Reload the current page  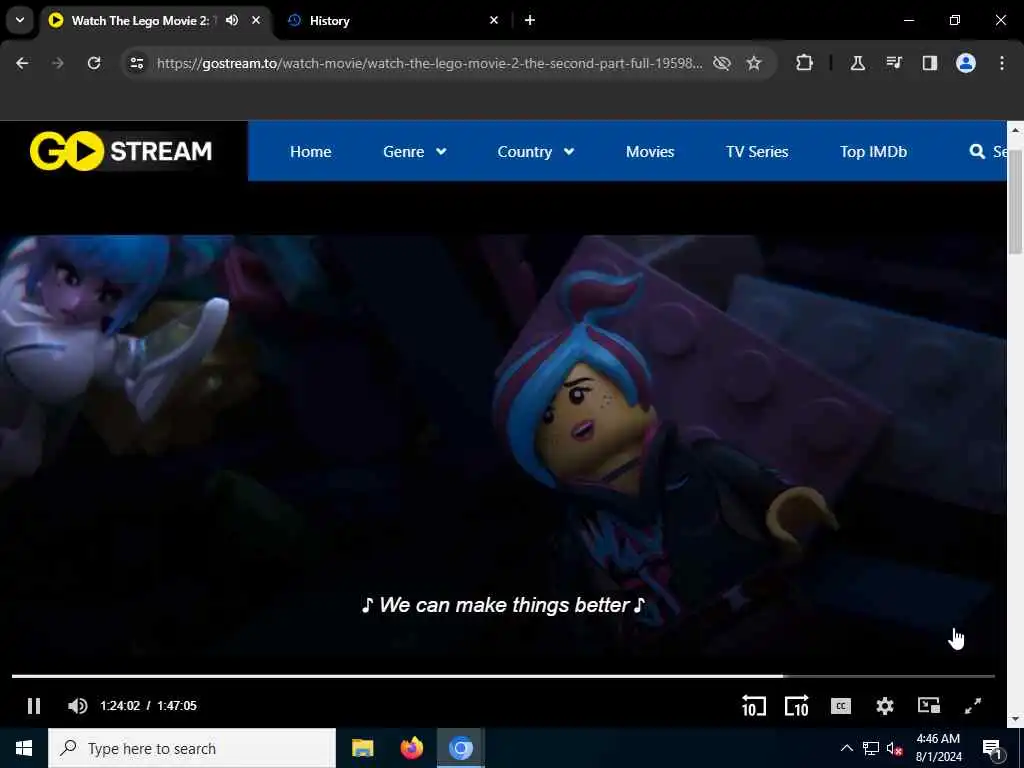coord(94,63)
